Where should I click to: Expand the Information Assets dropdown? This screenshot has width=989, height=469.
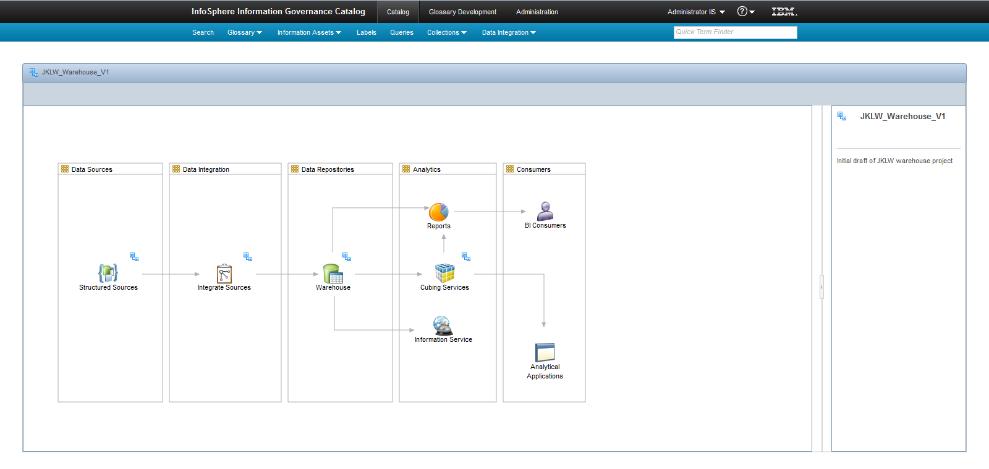pos(309,32)
